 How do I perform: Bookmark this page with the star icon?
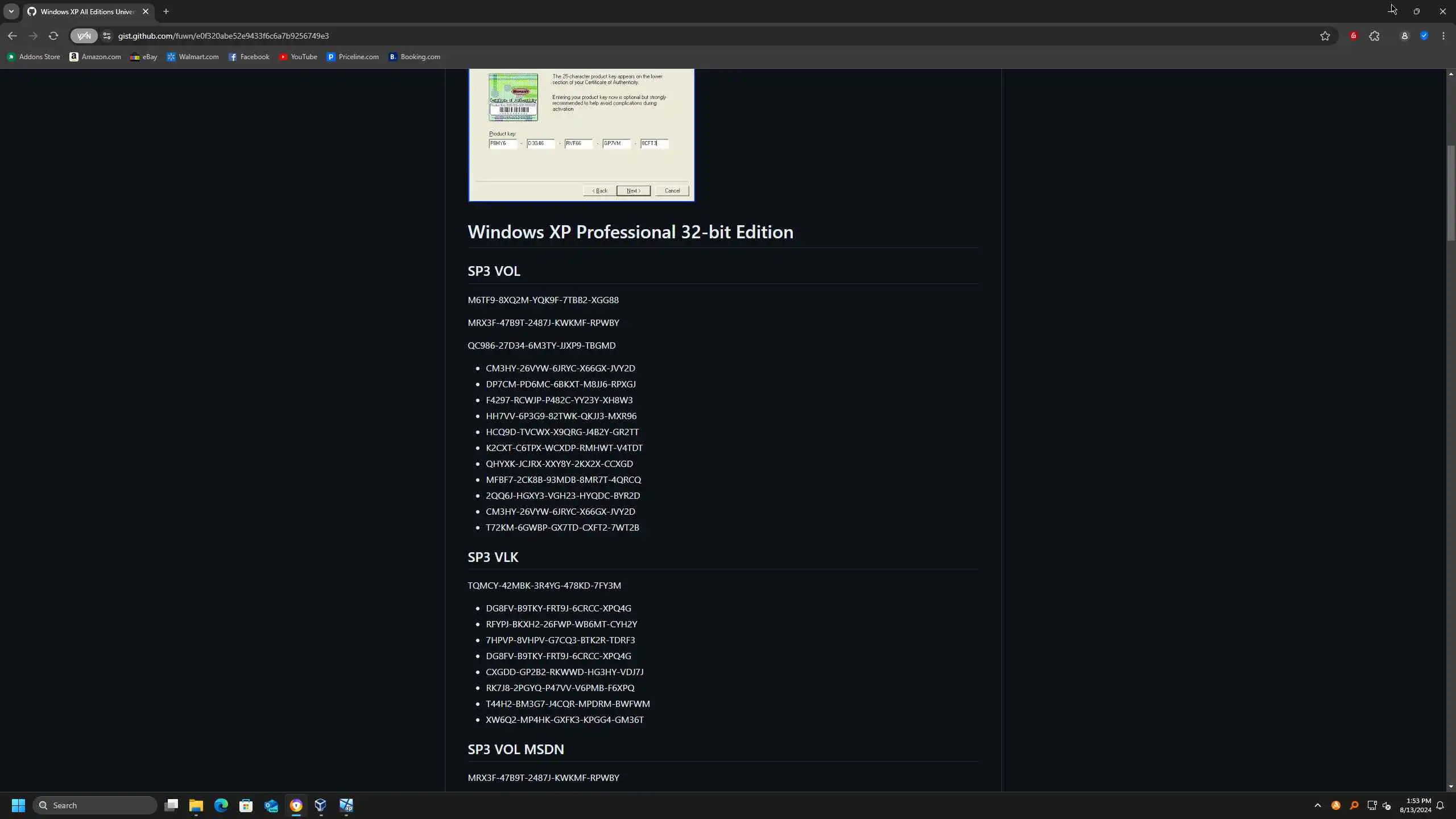point(1325,36)
